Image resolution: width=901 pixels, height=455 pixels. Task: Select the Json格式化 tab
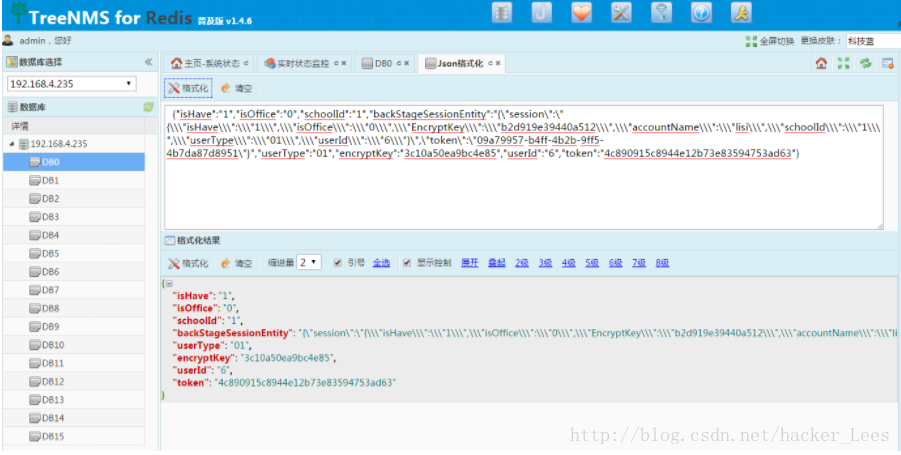[460, 64]
